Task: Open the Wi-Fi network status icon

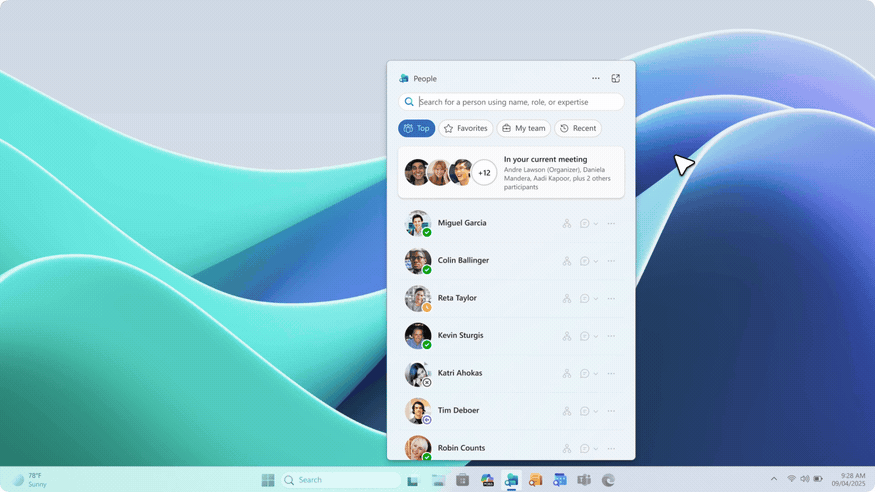Action: tap(791, 479)
